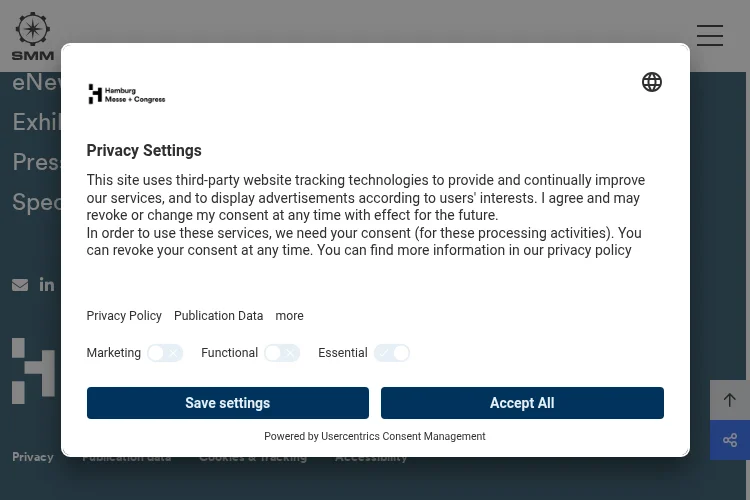Enable the Functional toggle
Screen dimensions: 750x500
tap(282, 353)
